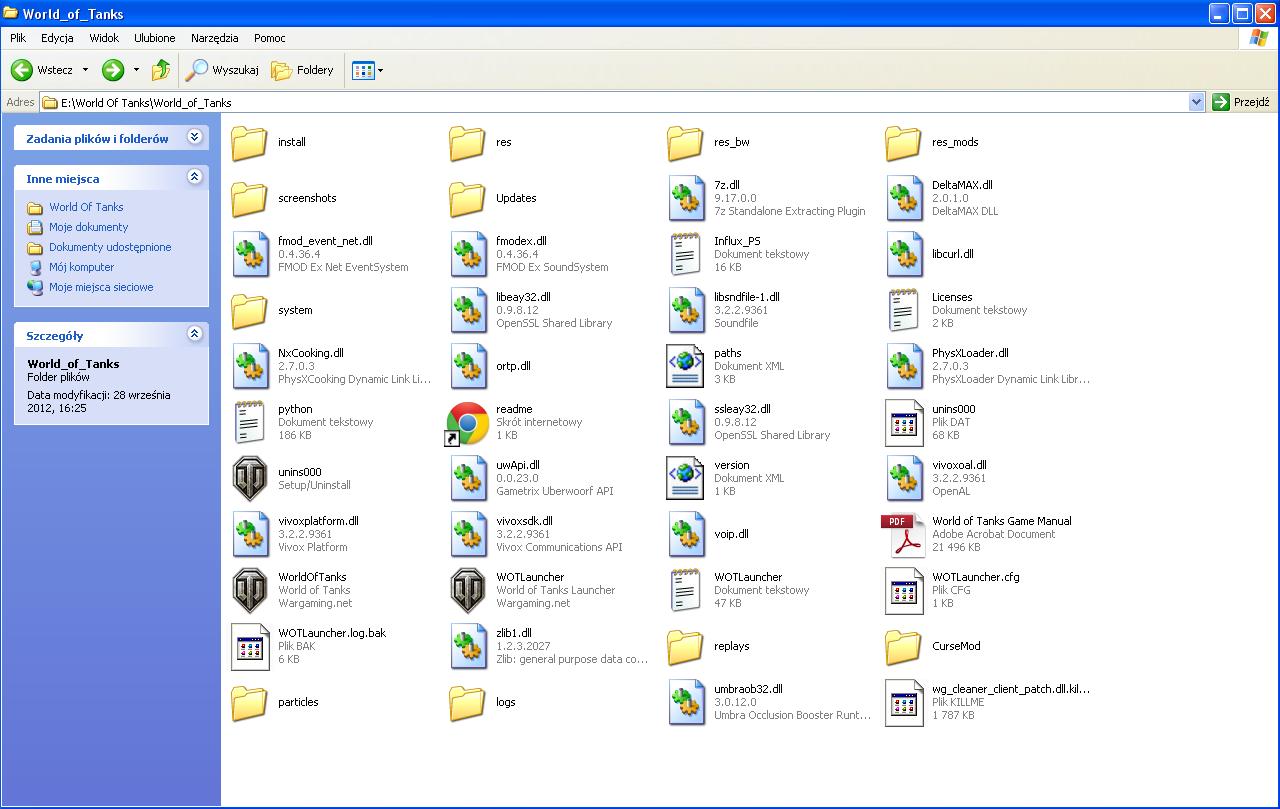This screenshot has height=809, width=1280.
Task: Open the Pomoc menu
Action: [270, 38]
